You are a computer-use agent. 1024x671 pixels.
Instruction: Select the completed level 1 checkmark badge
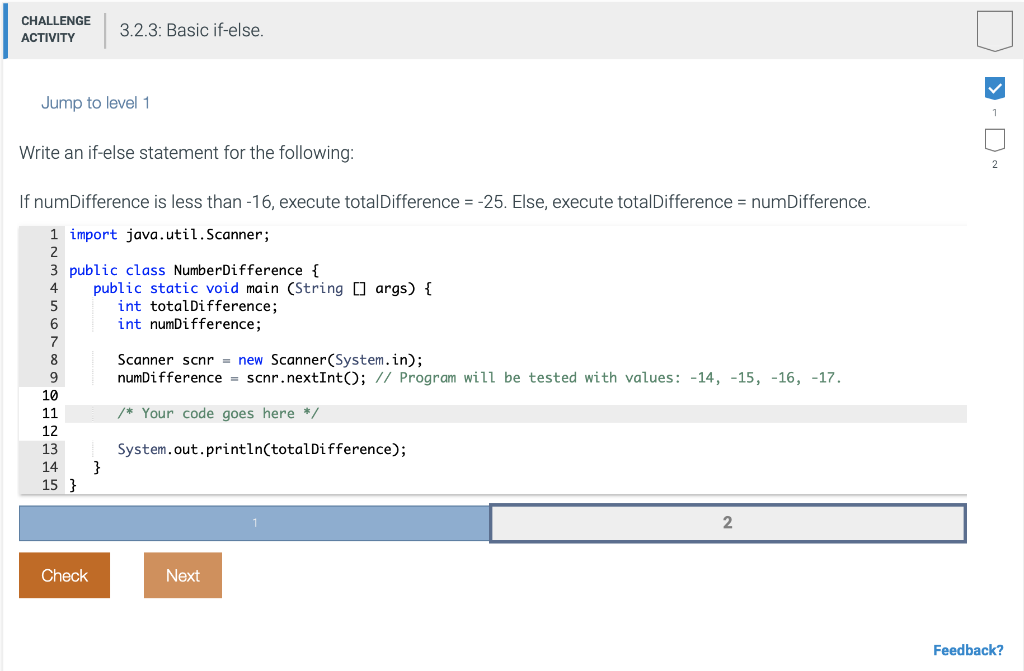[x=994, y=88]
